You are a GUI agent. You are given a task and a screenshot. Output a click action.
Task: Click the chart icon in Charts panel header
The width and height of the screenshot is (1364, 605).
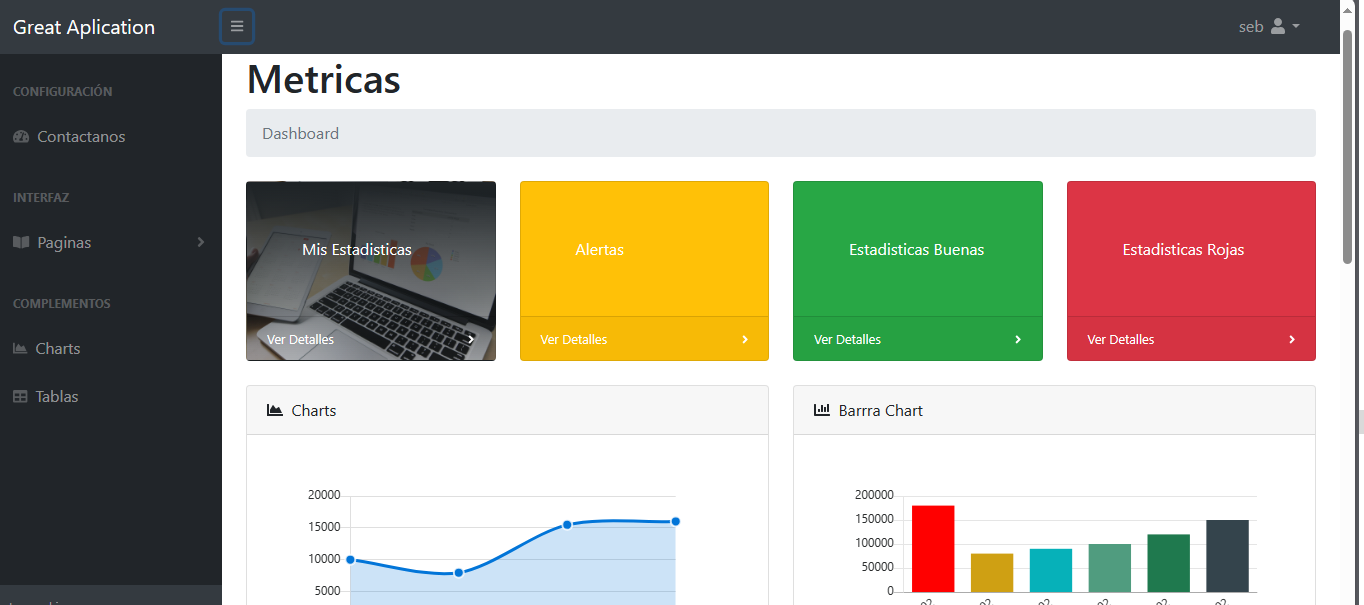(x=275, y=411)
